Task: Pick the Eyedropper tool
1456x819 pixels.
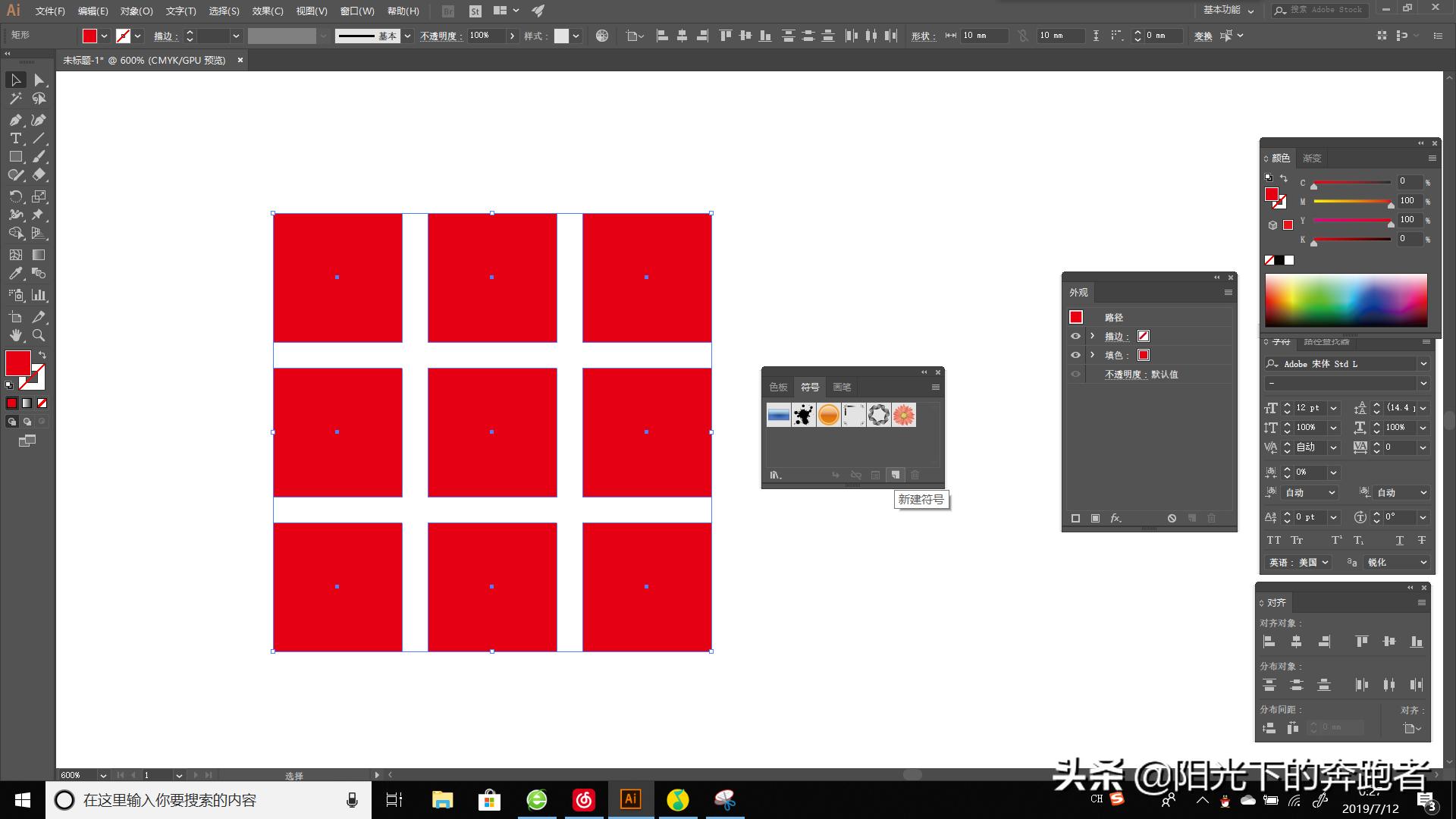Action: [x=15, y=274]
